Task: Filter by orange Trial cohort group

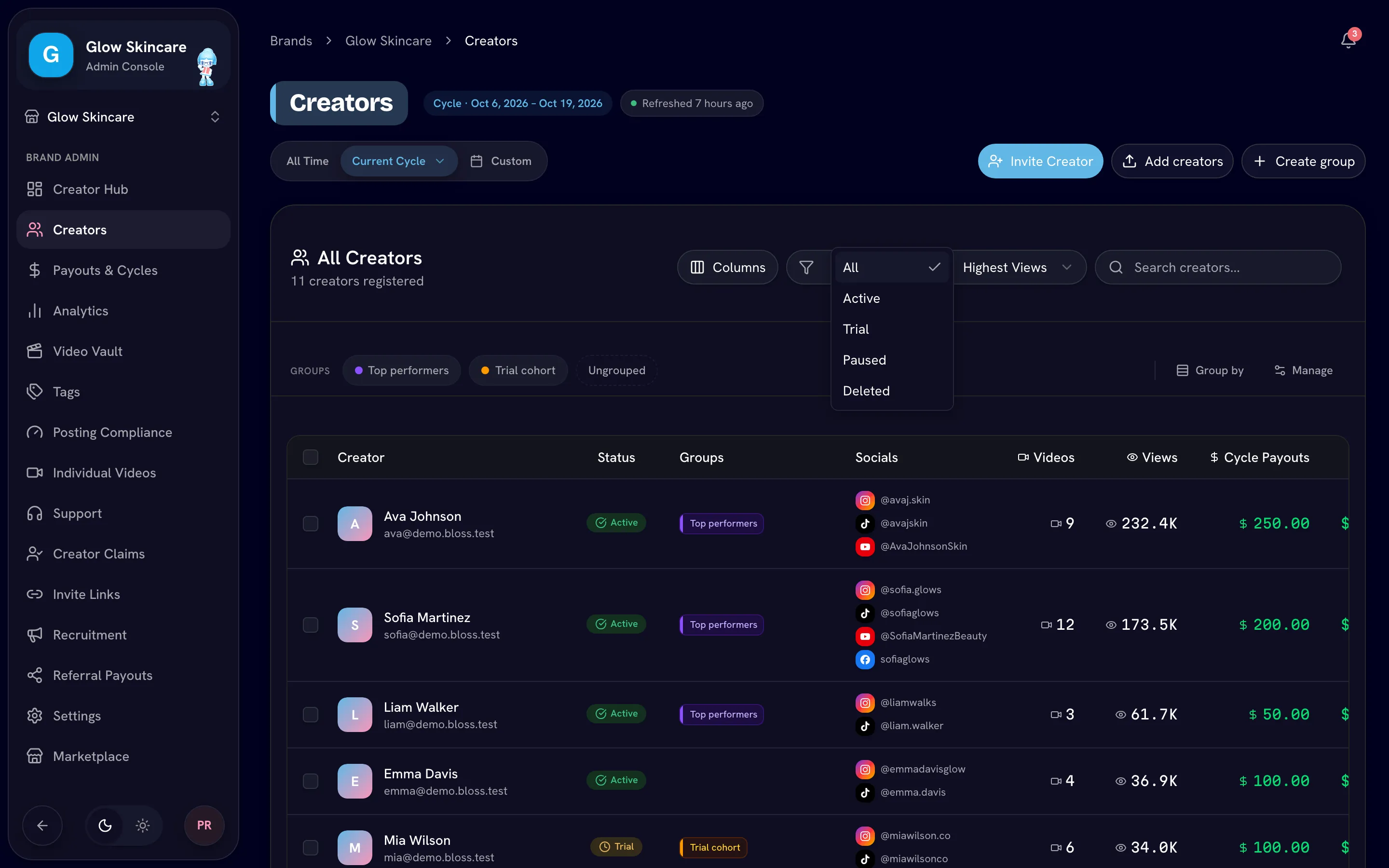Action: [518, 370]
